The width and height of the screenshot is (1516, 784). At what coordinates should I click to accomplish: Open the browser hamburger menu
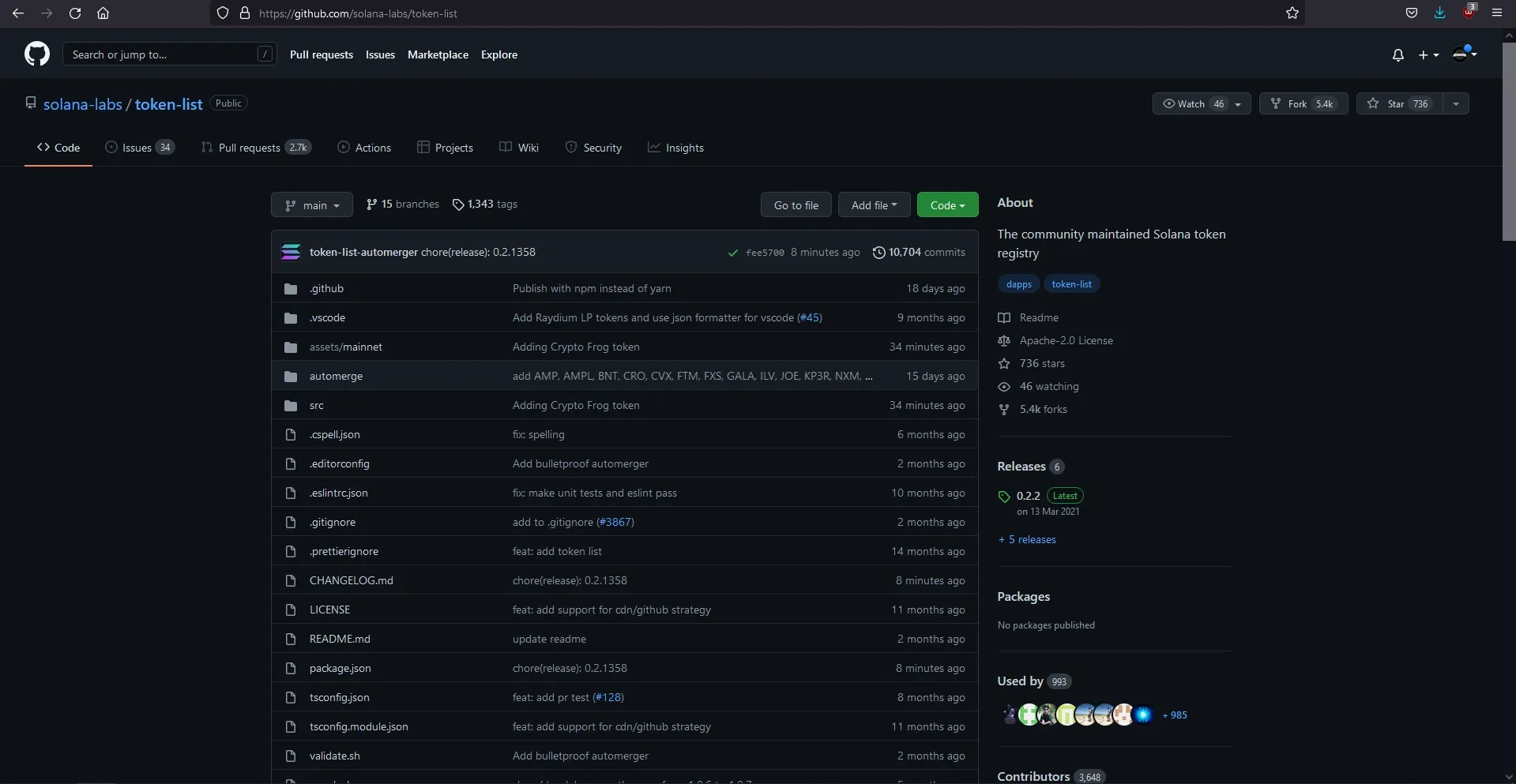pyautogui.click(x=1497, y=13)
